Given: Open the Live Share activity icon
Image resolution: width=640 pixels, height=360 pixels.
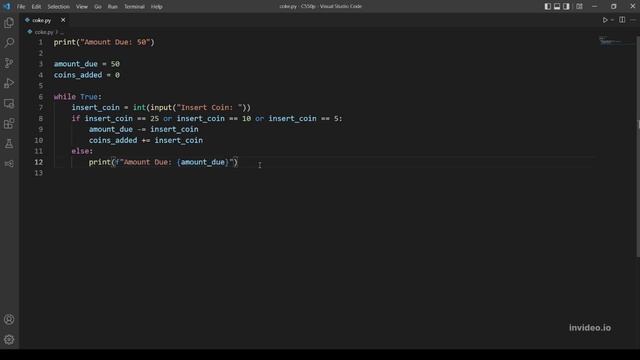Looking at the screenshot, I should point(9,164).
